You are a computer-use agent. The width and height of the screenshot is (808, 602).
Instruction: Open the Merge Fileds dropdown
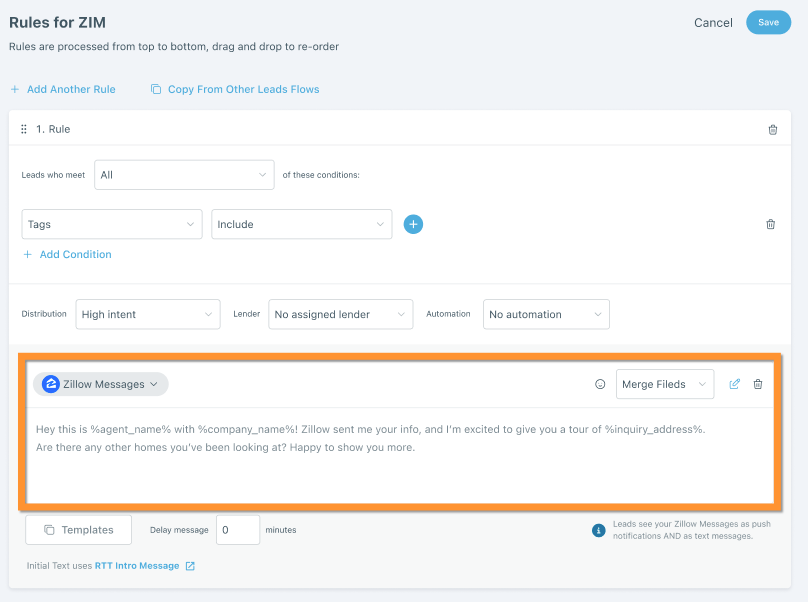(664, 384)
